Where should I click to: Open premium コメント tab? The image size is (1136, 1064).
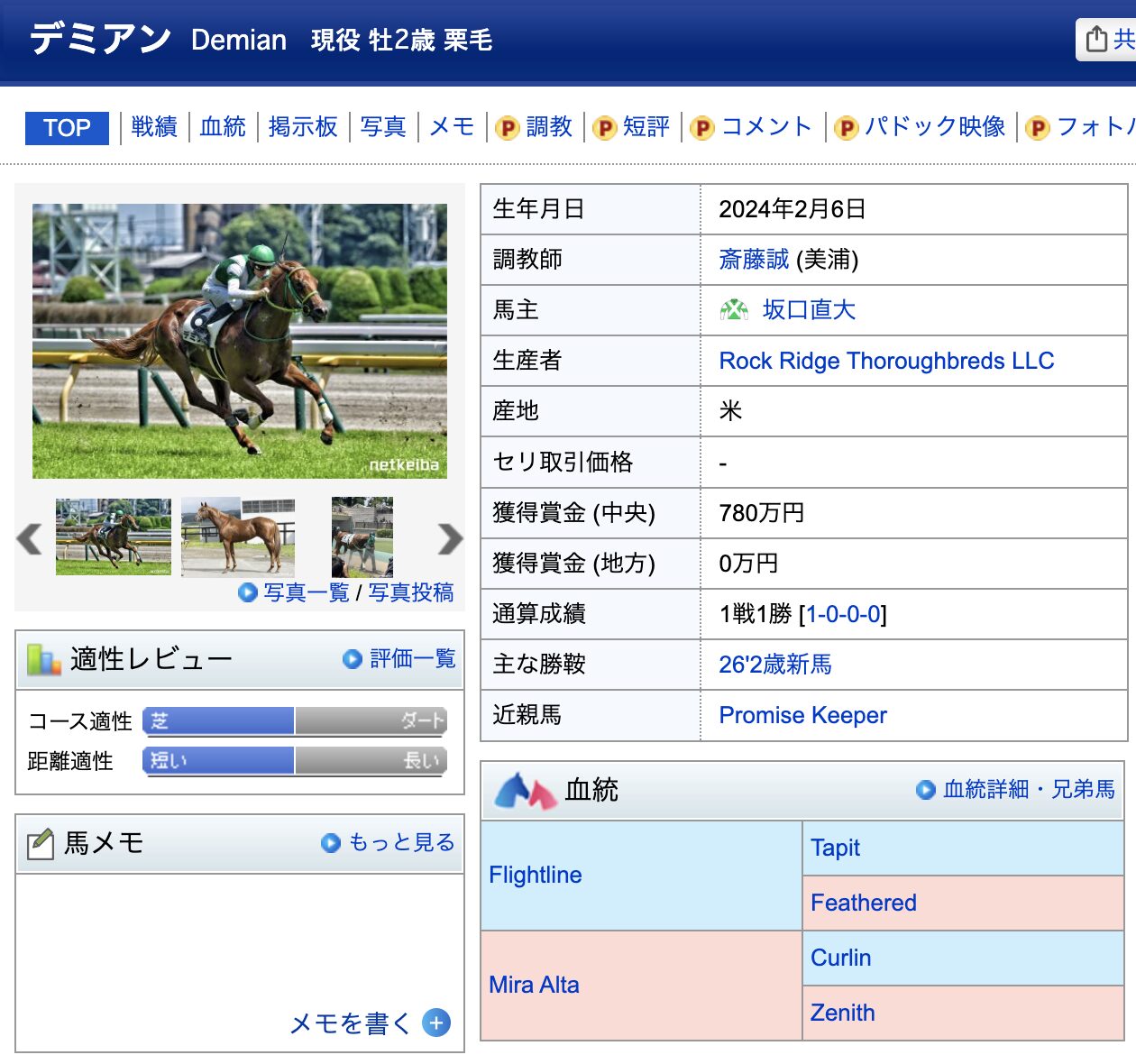click(766, 126)
